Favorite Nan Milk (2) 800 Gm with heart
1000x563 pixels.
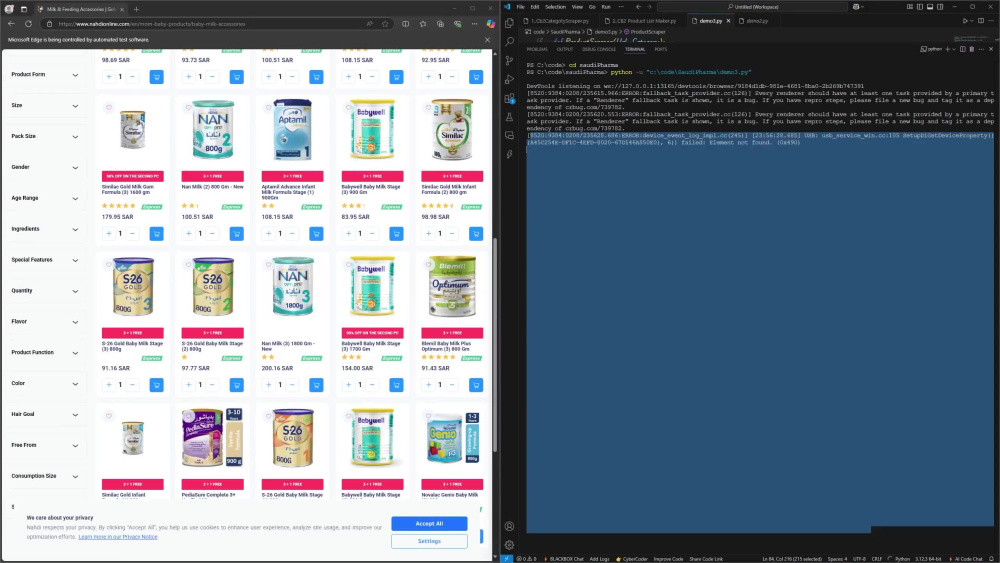point(189,107)
